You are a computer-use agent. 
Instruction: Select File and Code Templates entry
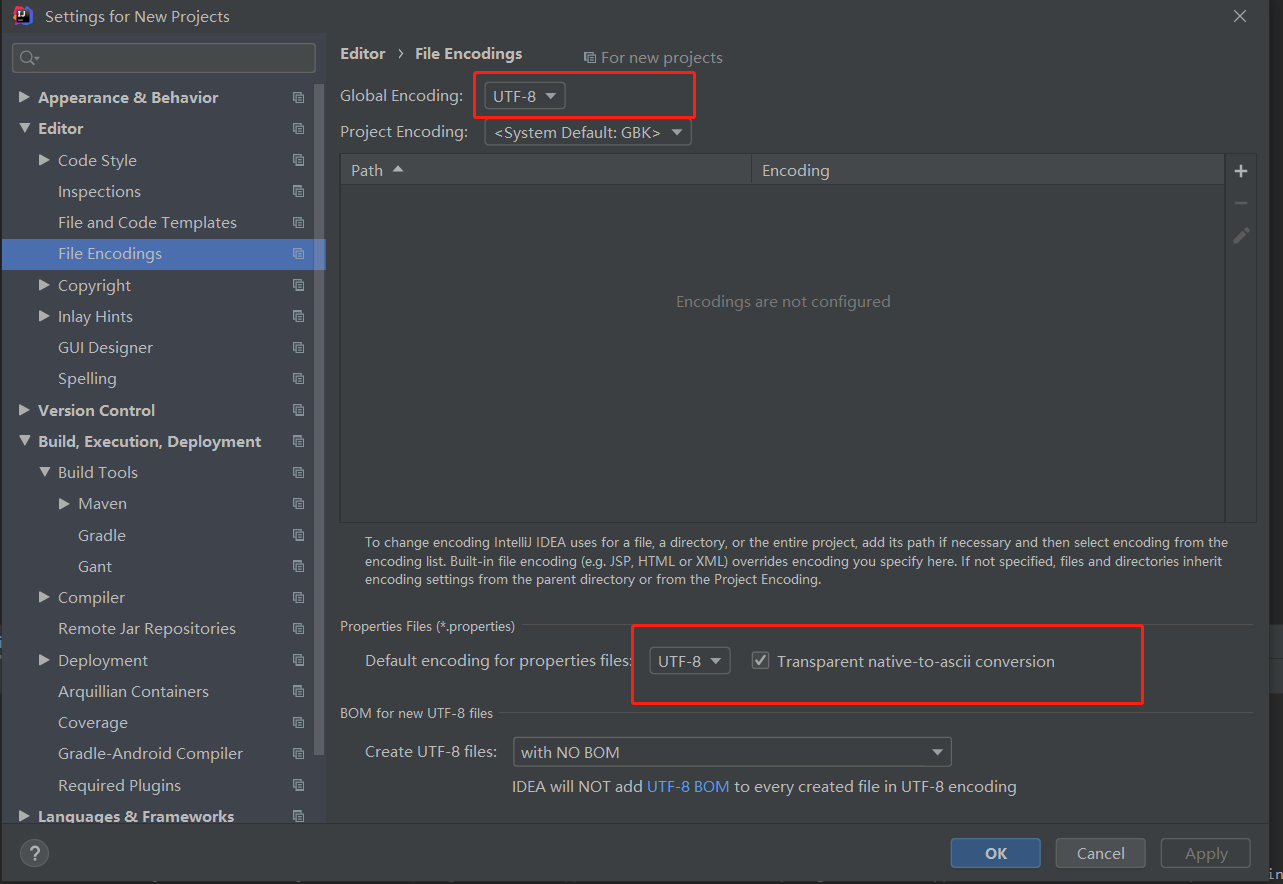coord(147,222)
